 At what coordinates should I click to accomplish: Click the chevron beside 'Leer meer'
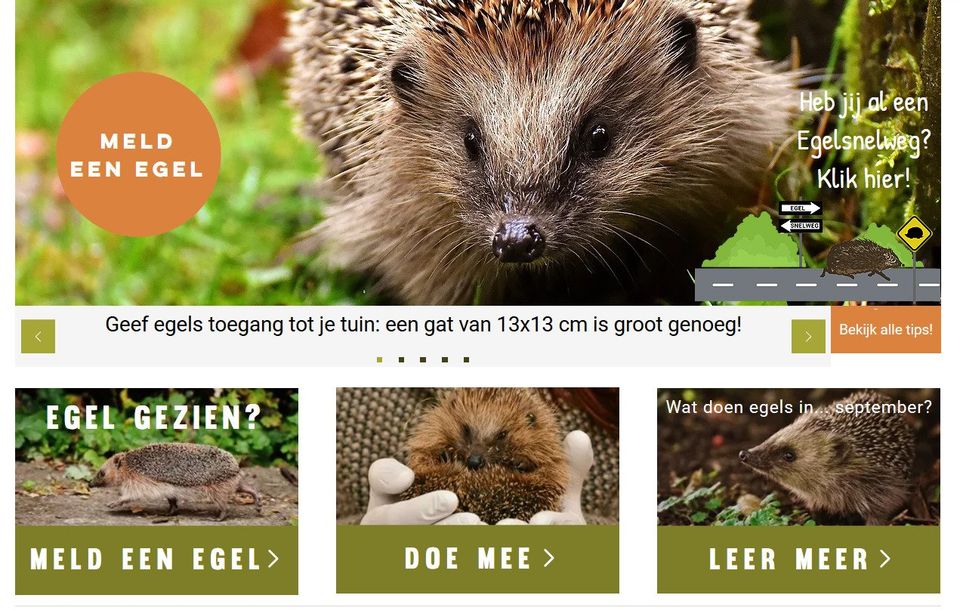(x=885, y=559)
